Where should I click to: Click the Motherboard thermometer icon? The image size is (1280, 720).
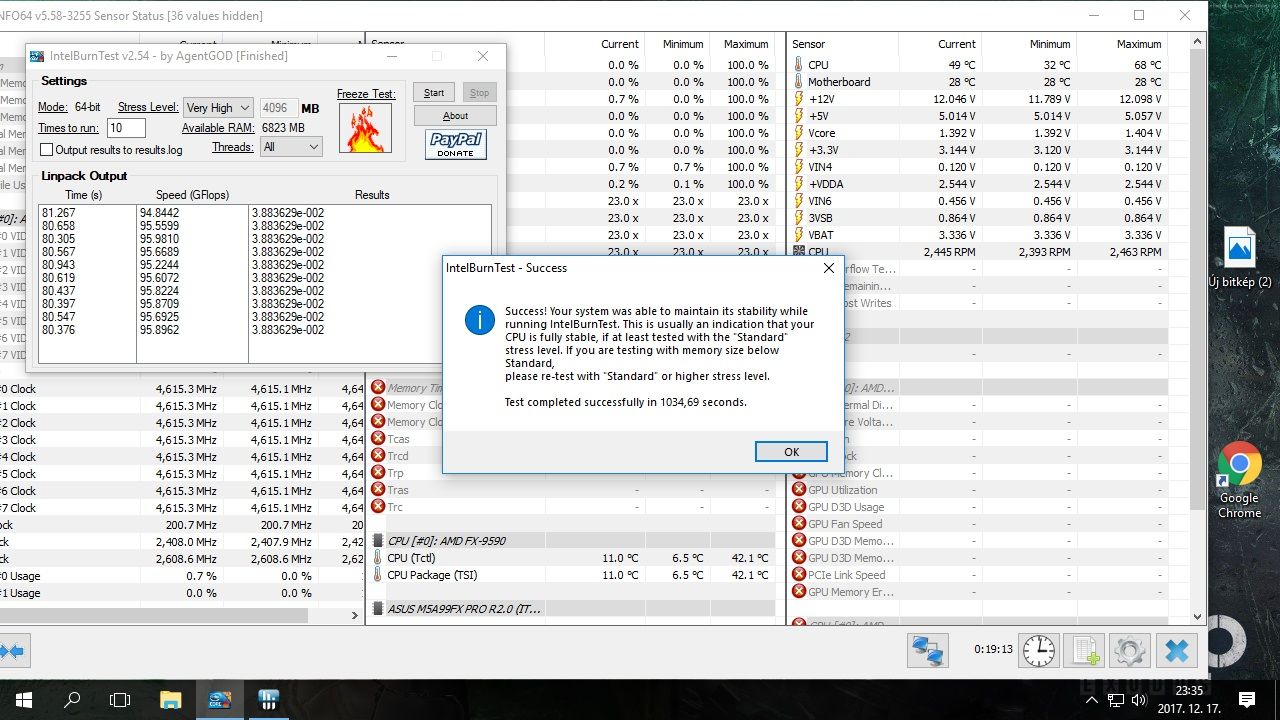coord(798,82)
